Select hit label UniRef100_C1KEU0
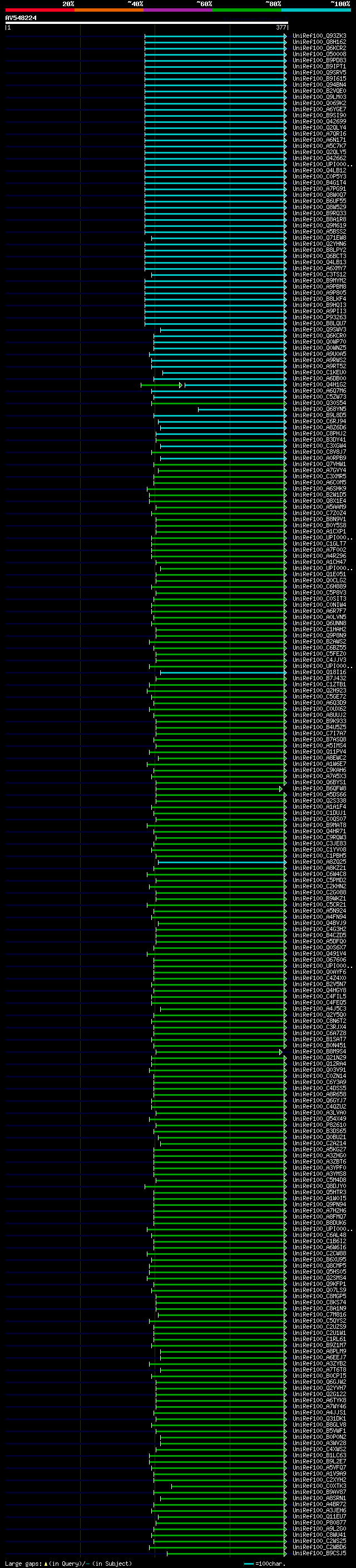This screenshot has width=356, height=1568. [319, 373]
